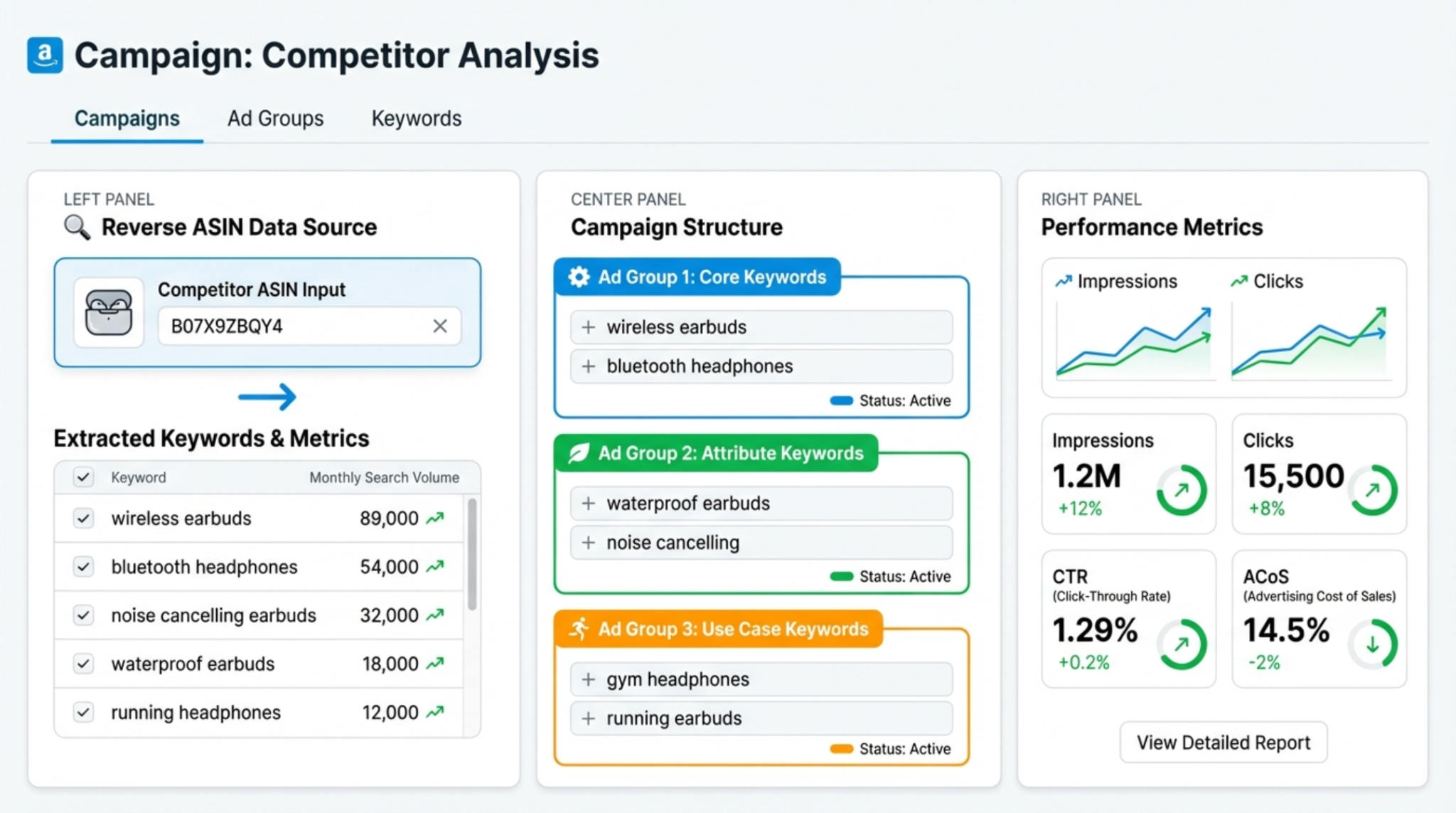Click the ACoS circular progress ring
The width and height of the screenshot is (1456, 813).
pos(1374,644)
